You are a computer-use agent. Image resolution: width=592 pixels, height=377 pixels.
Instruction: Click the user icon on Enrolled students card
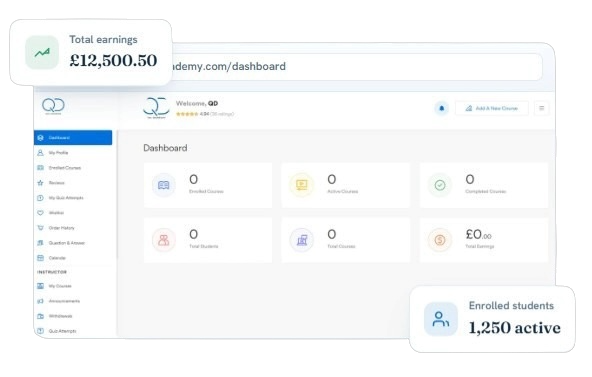[x=441, y=319]
